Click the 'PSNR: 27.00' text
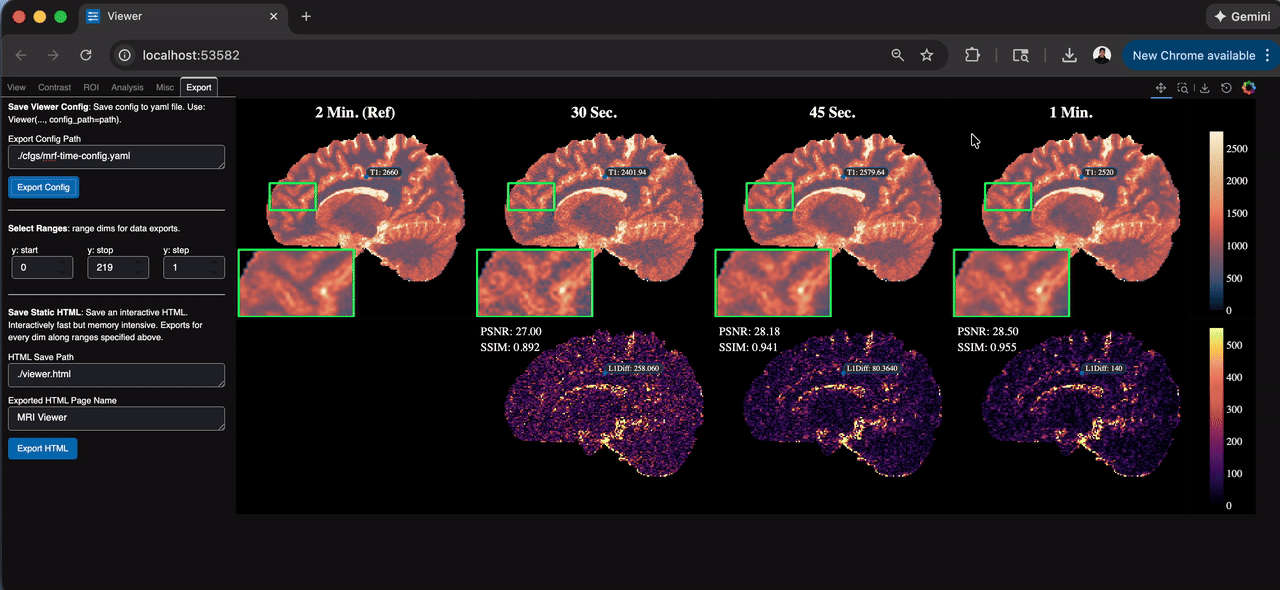This screenshot has width=1280, height=590. (x=512, y=331)
